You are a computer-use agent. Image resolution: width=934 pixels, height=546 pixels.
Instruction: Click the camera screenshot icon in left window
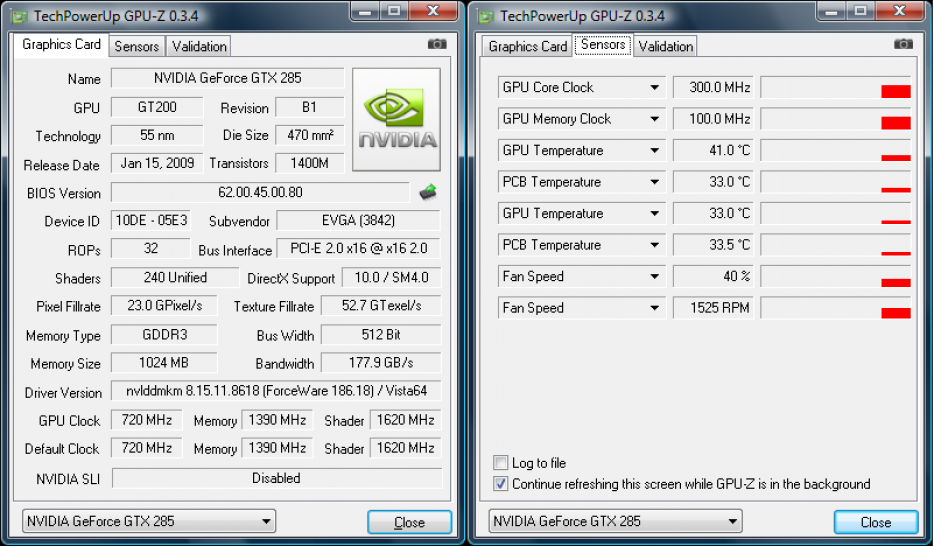point(437,44)
